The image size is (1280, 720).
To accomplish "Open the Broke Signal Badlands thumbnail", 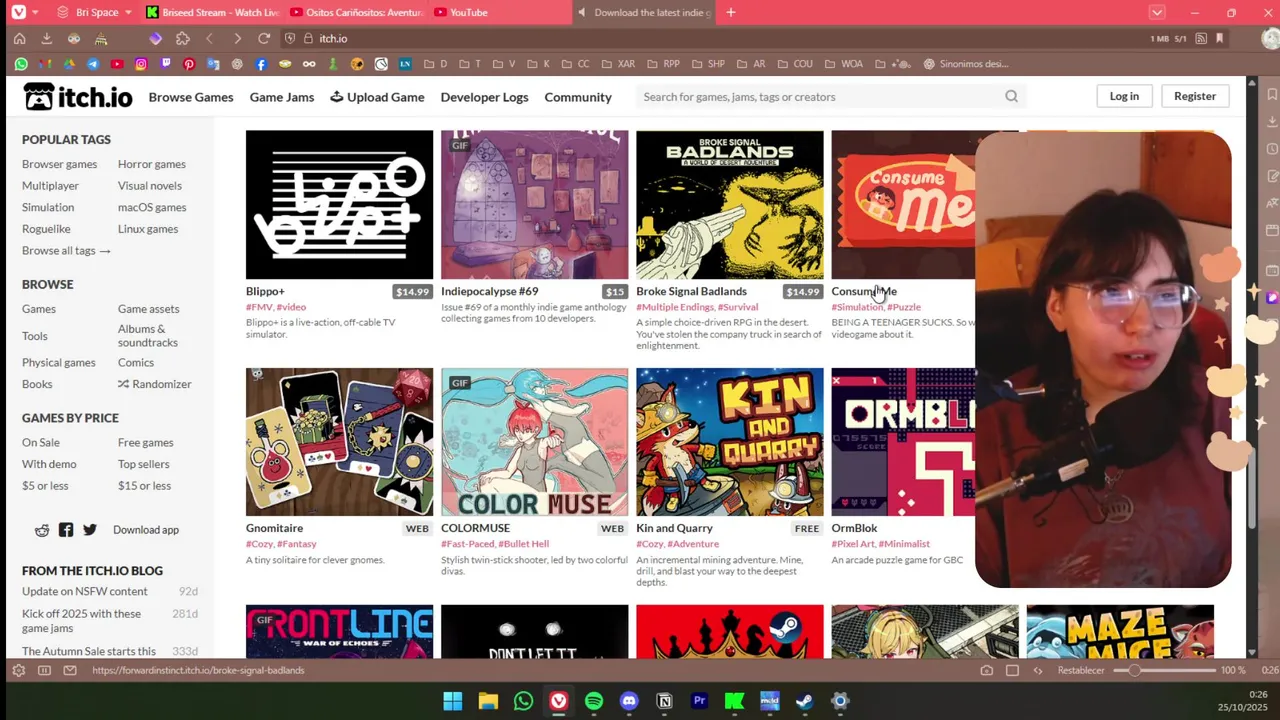I will pyautogui.click(x=730, y=205).
